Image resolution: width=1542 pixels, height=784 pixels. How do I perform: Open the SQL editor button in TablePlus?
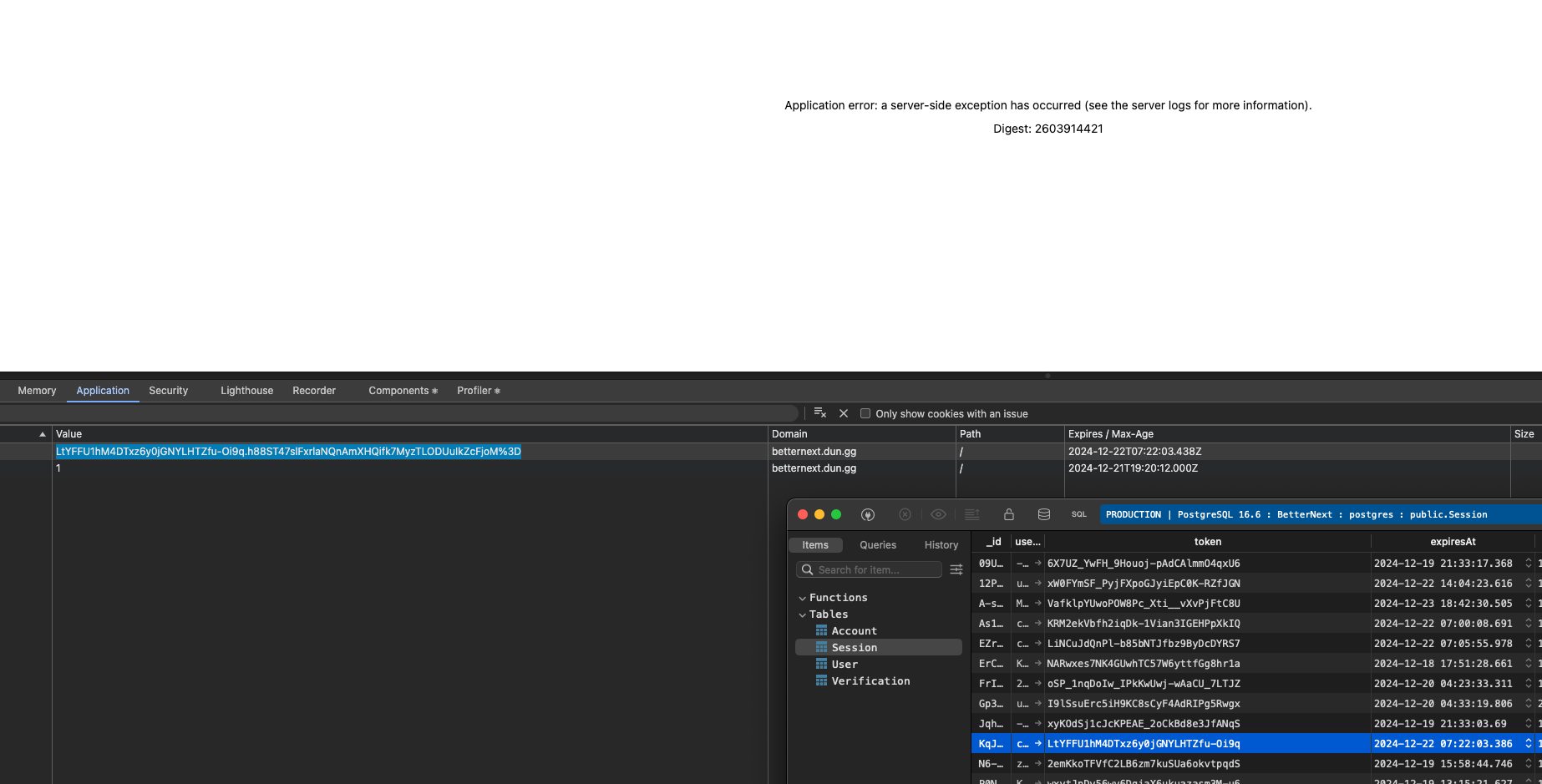[x=1079, y=514]
